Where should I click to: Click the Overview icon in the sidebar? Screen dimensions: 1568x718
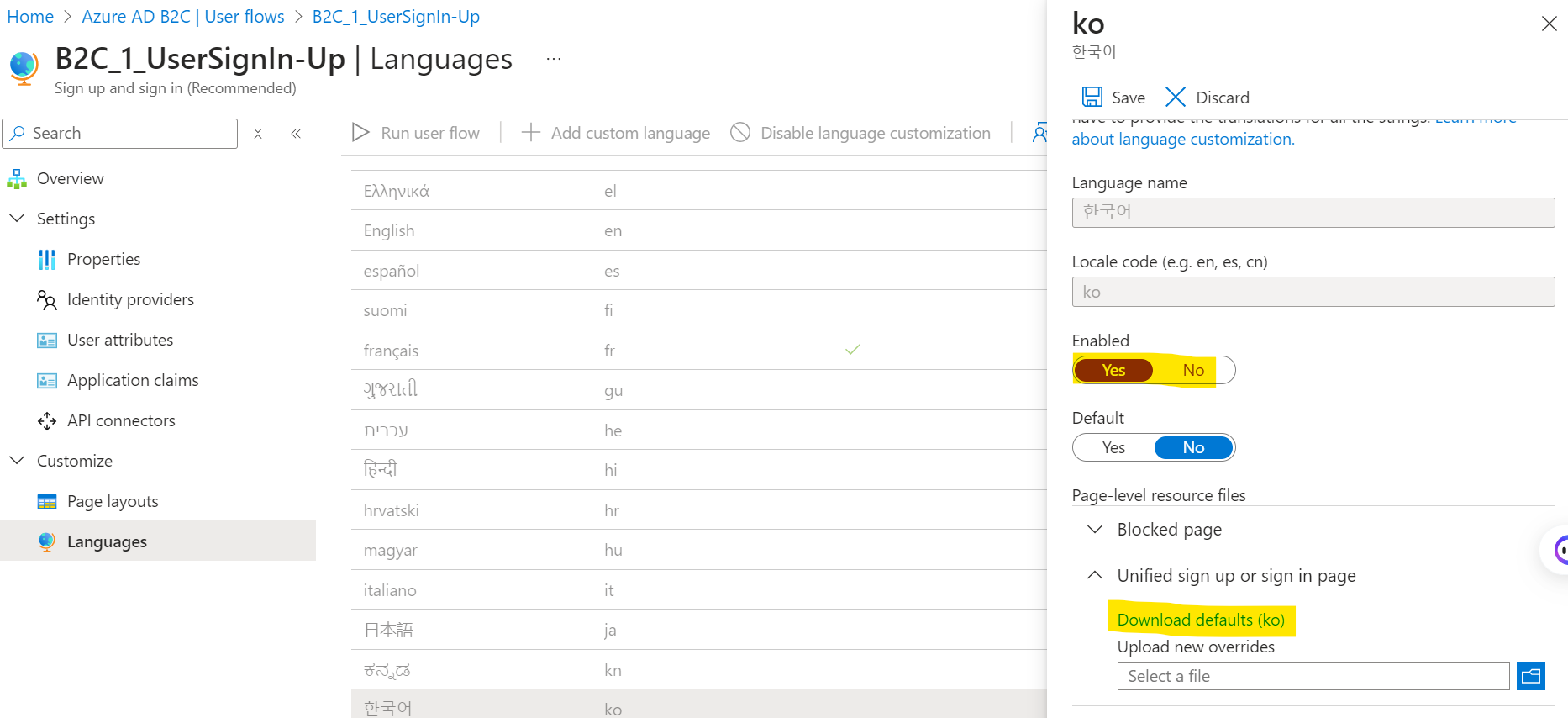tap(17, 178)
